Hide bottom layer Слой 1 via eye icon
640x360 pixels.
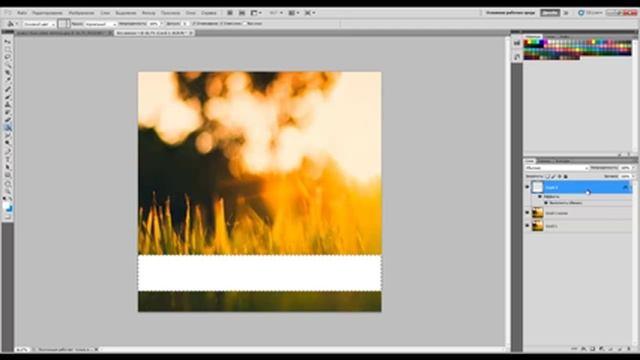coord(527,225)
